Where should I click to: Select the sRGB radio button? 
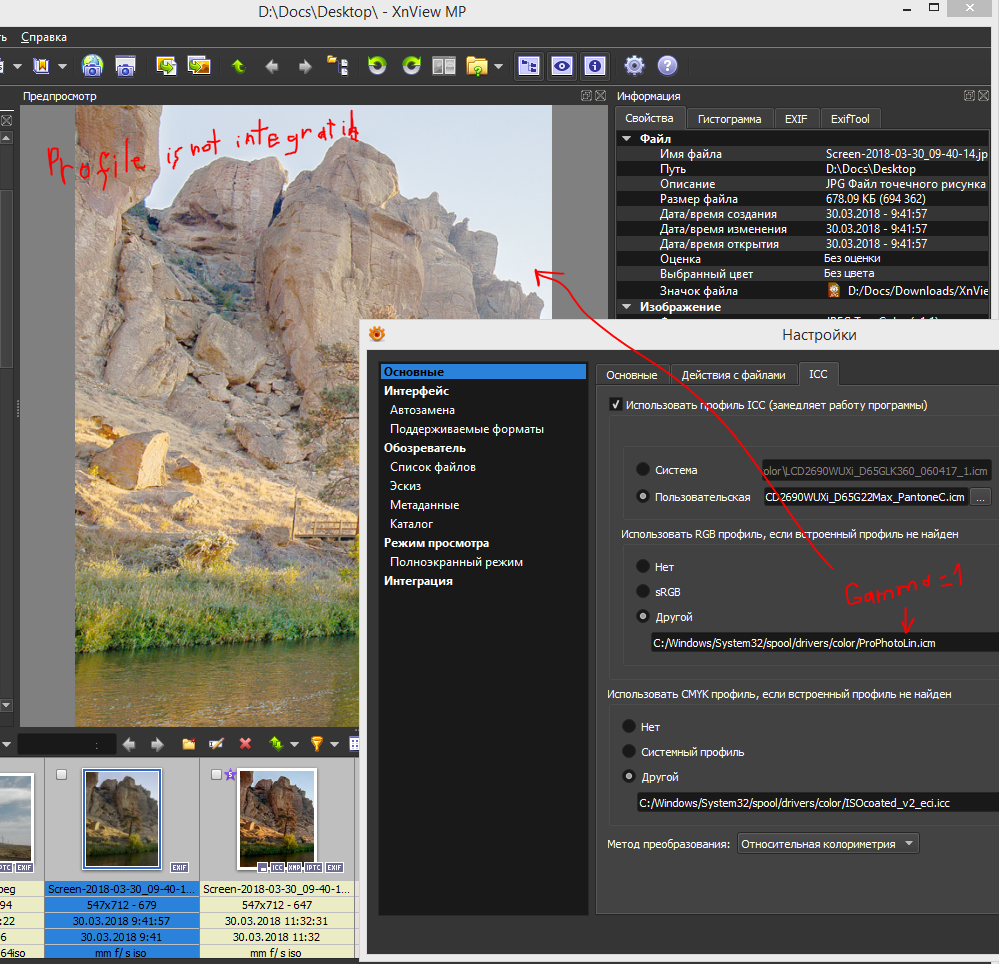[x=643, y=592]
